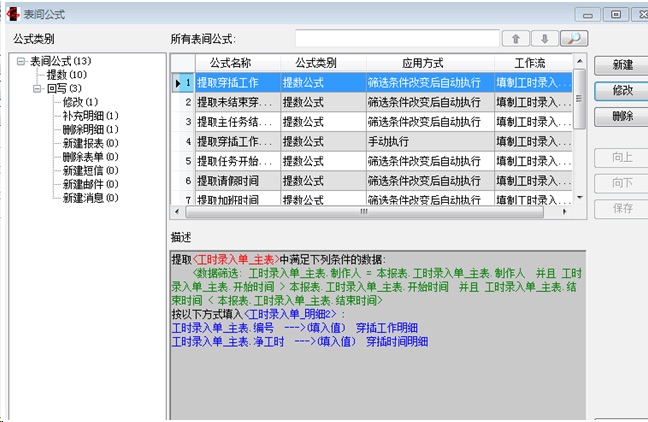Viewport: 648px width, 422px height.
Task: Click the table's vertical scrollbar down arrow
Action: coord(581,199)
